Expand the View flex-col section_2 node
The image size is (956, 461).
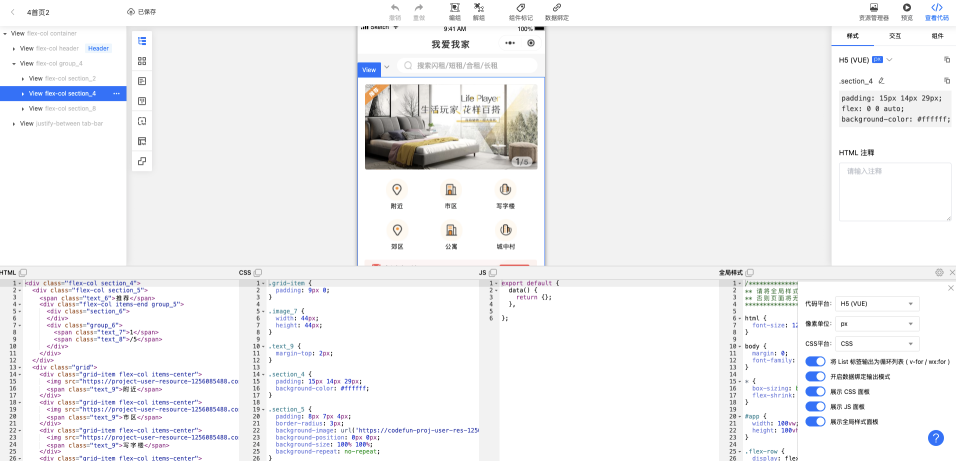(x=23, y=78)
